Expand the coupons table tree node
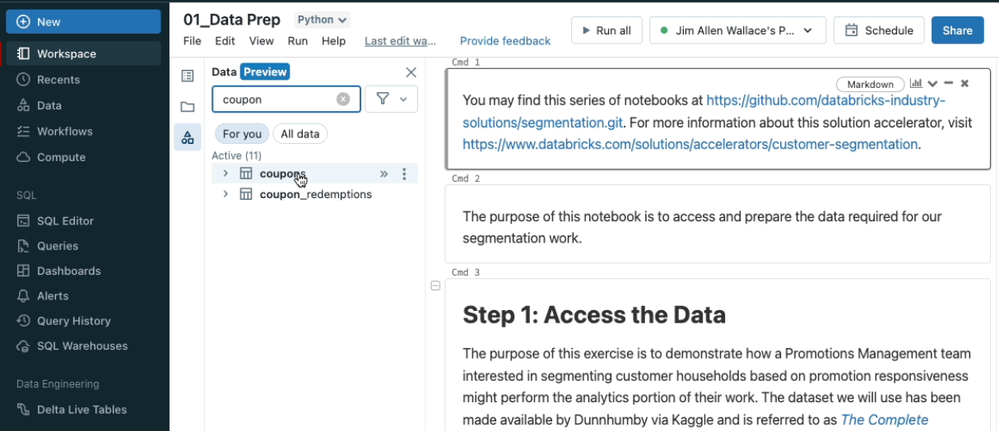This screenshot has width=999, height=431. [x=225, y=174]
